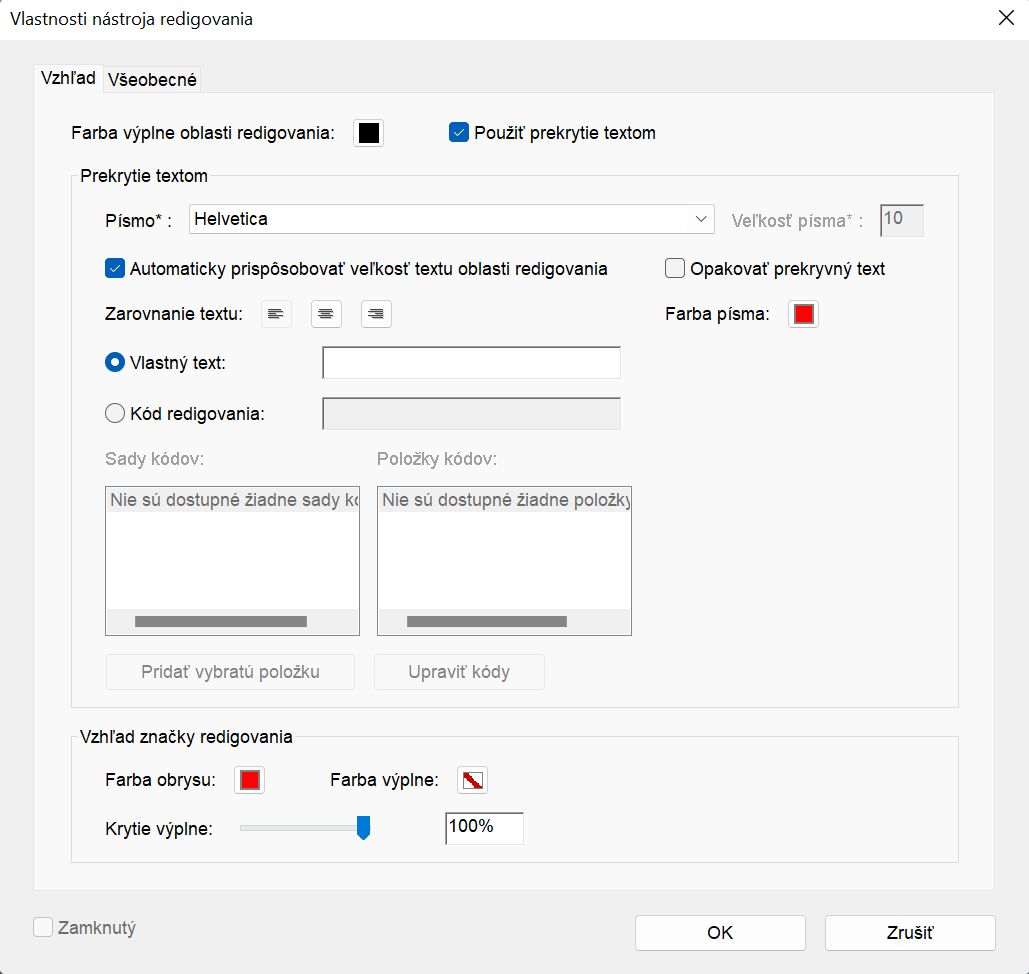Click the center text alignment icon
Viewport: 1029px width, 974px height.
pos(326,315)
